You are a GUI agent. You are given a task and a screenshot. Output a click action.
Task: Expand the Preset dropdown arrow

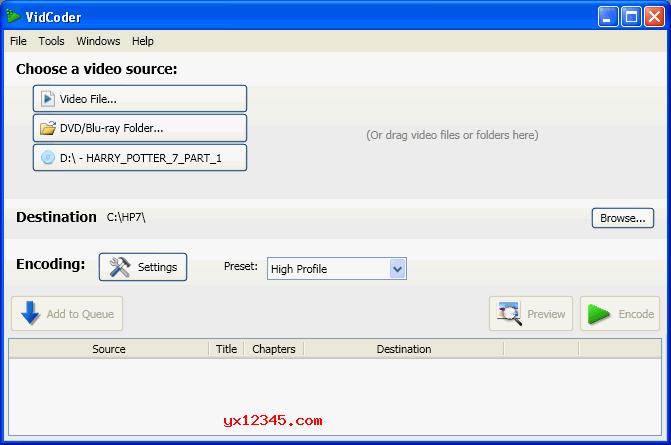pyautogui.click(x=398, y=269)
